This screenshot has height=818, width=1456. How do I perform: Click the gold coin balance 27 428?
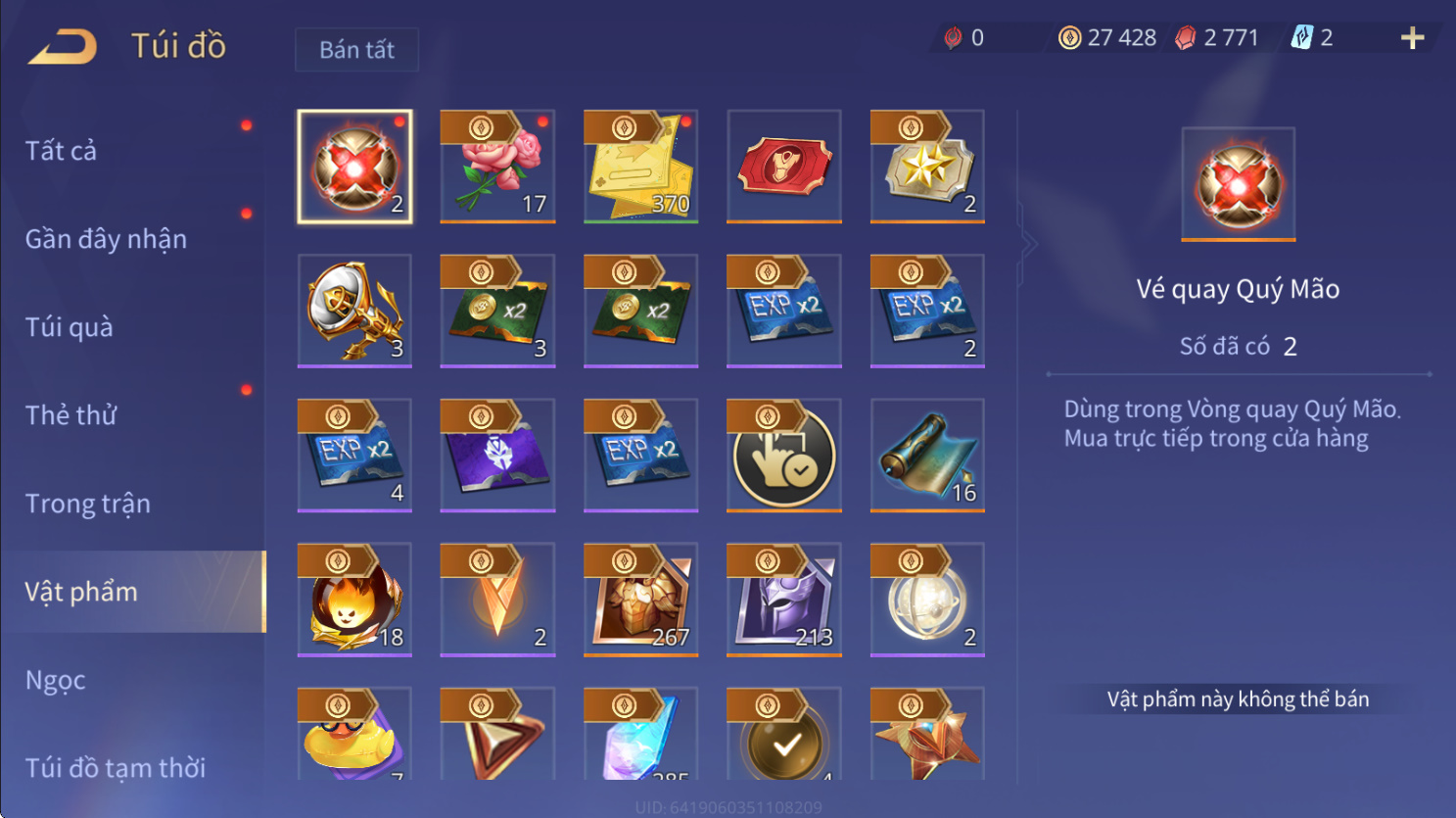(1107, 38)
